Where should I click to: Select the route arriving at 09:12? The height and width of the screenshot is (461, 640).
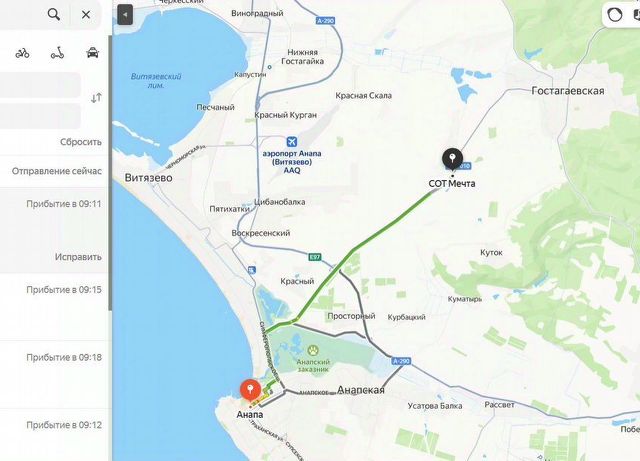click(x=54, y=435)
